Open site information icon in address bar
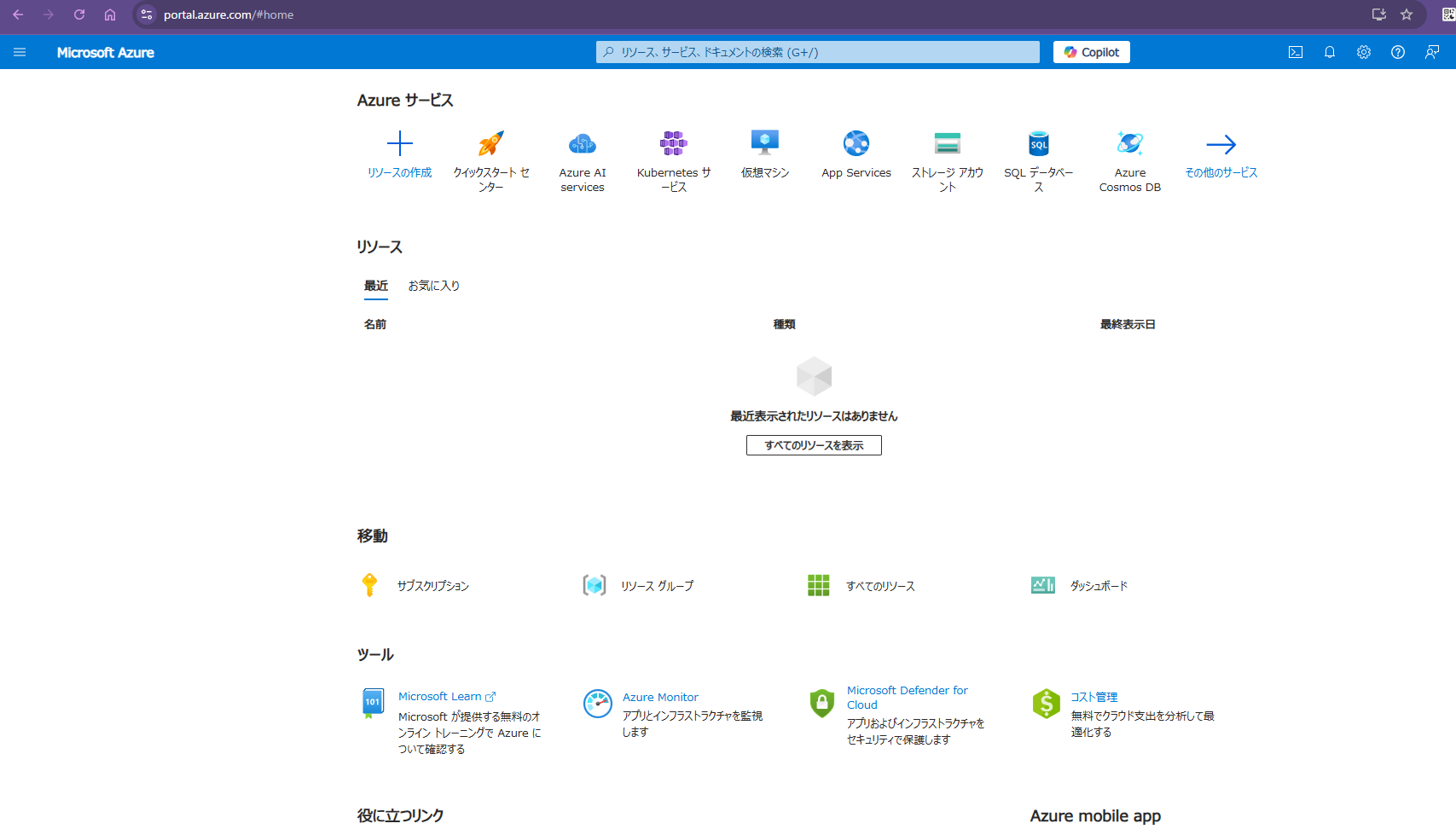The image size is (1456, 835). (147, 14)
